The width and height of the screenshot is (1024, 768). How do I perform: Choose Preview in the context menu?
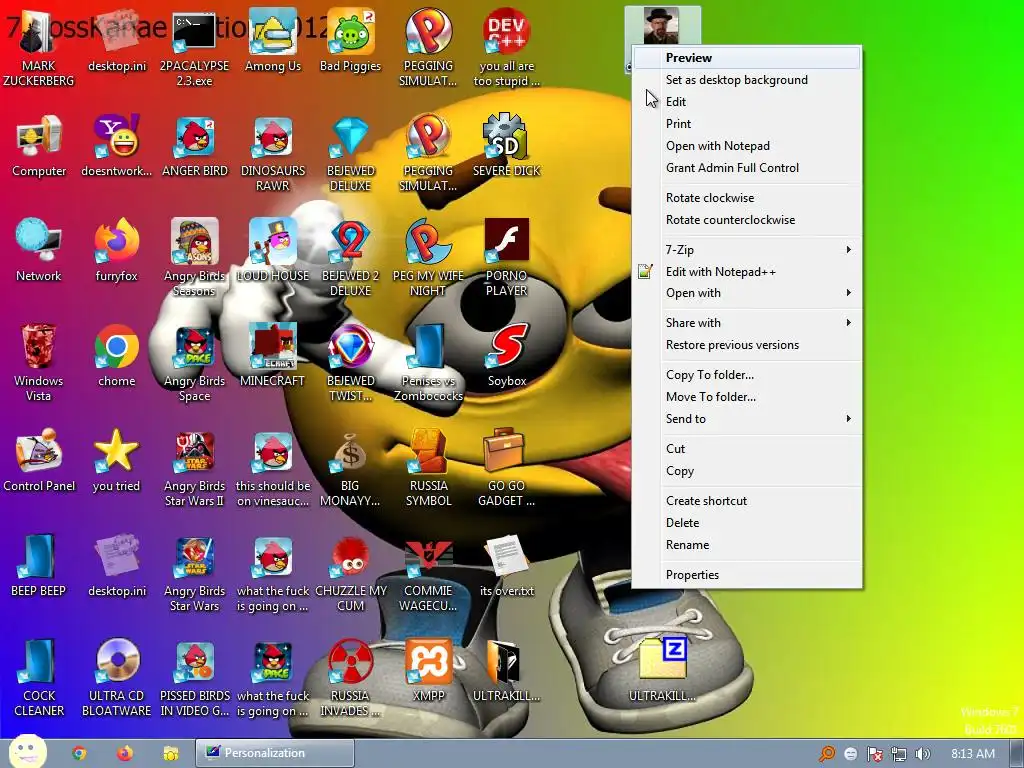748,57
